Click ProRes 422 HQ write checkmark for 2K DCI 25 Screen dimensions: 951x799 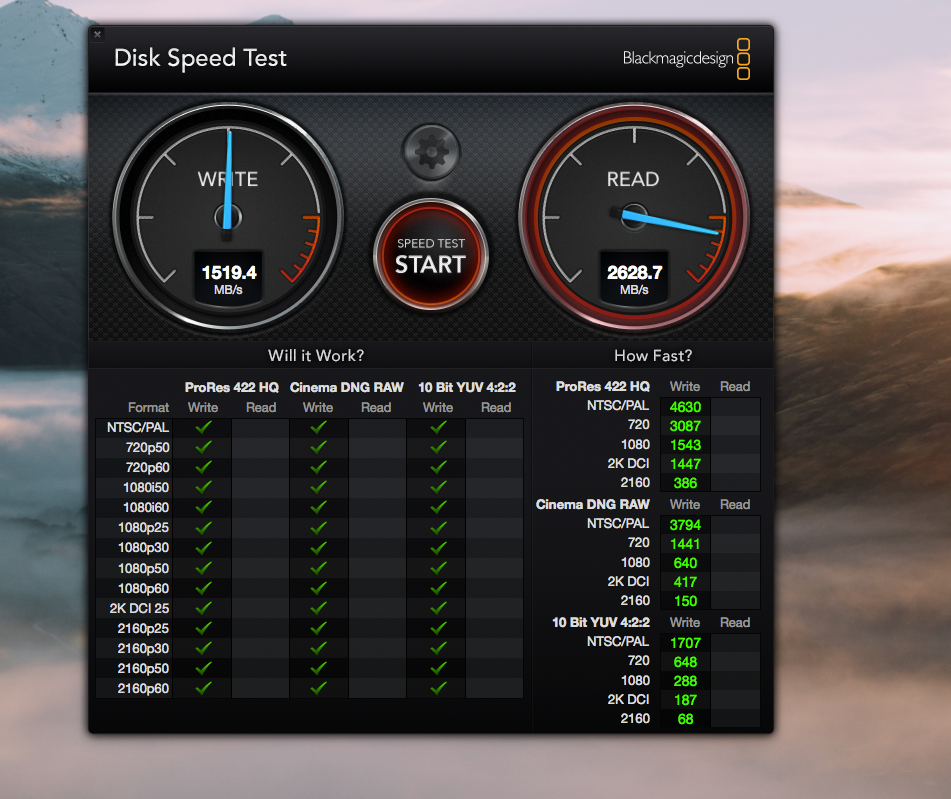tap(203, 608)
